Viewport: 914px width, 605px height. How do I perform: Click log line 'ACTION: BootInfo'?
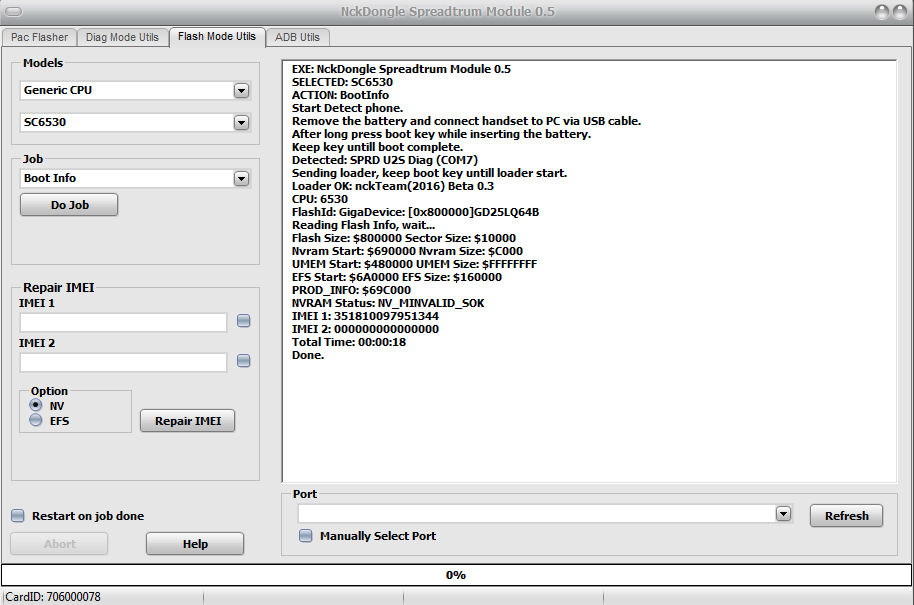click(x=340, y=95)
